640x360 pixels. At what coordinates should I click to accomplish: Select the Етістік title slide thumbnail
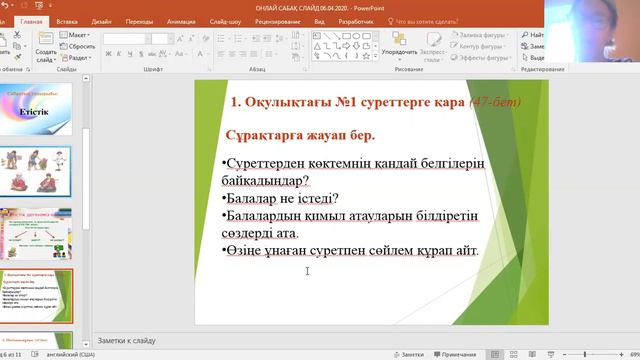point(36,109)
